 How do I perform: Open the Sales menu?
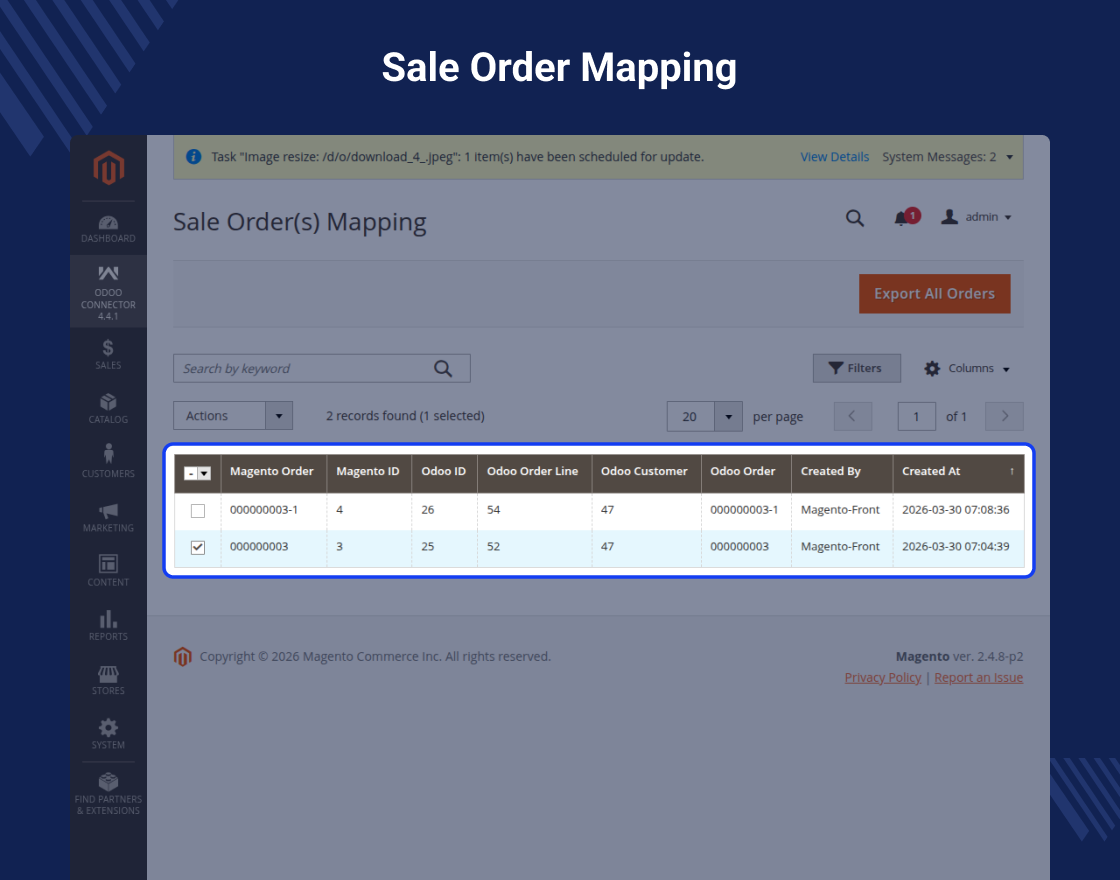tap(109, 354)
